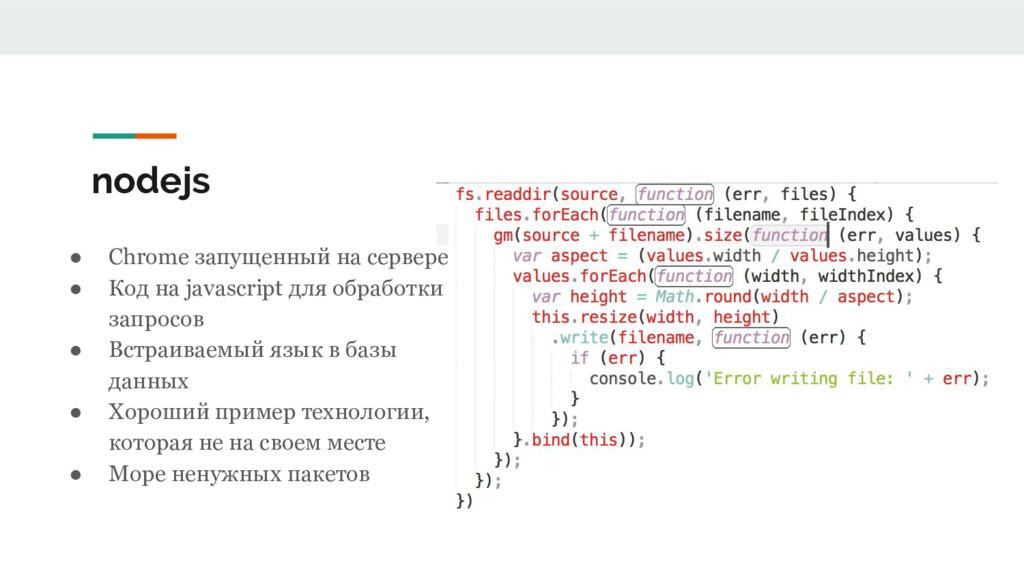Click "console.log" in the code
1024x576 pixels.
click(641, 378)
